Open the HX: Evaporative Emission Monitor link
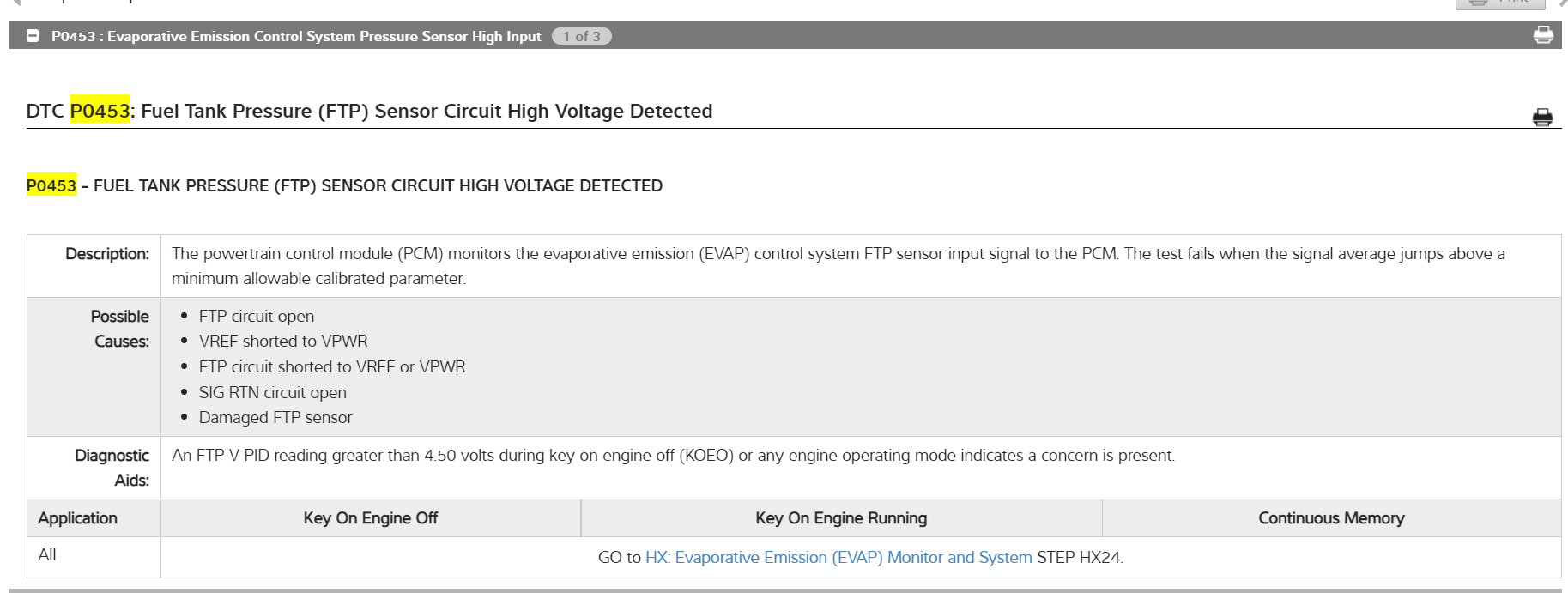The image size is (1568, 593). [838, 558]
